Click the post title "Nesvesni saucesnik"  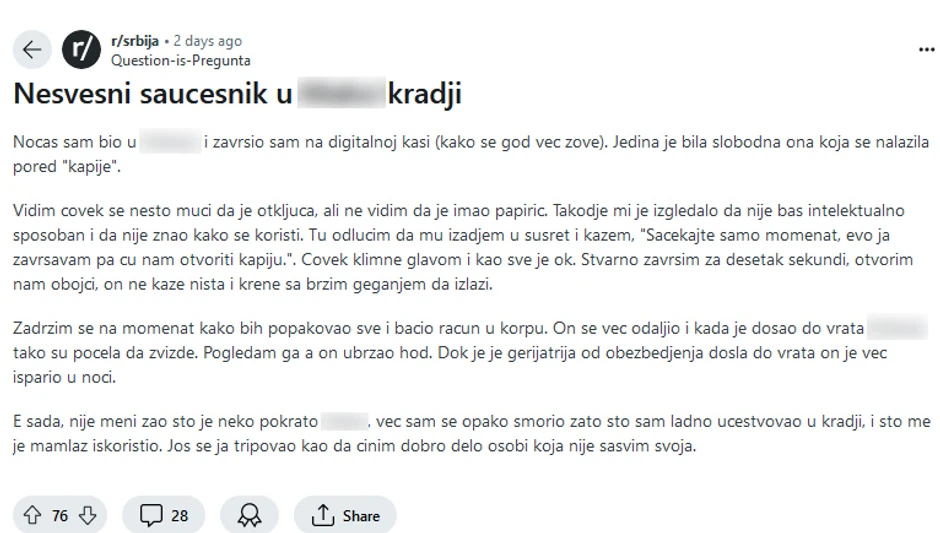click(x=150, y=95)
